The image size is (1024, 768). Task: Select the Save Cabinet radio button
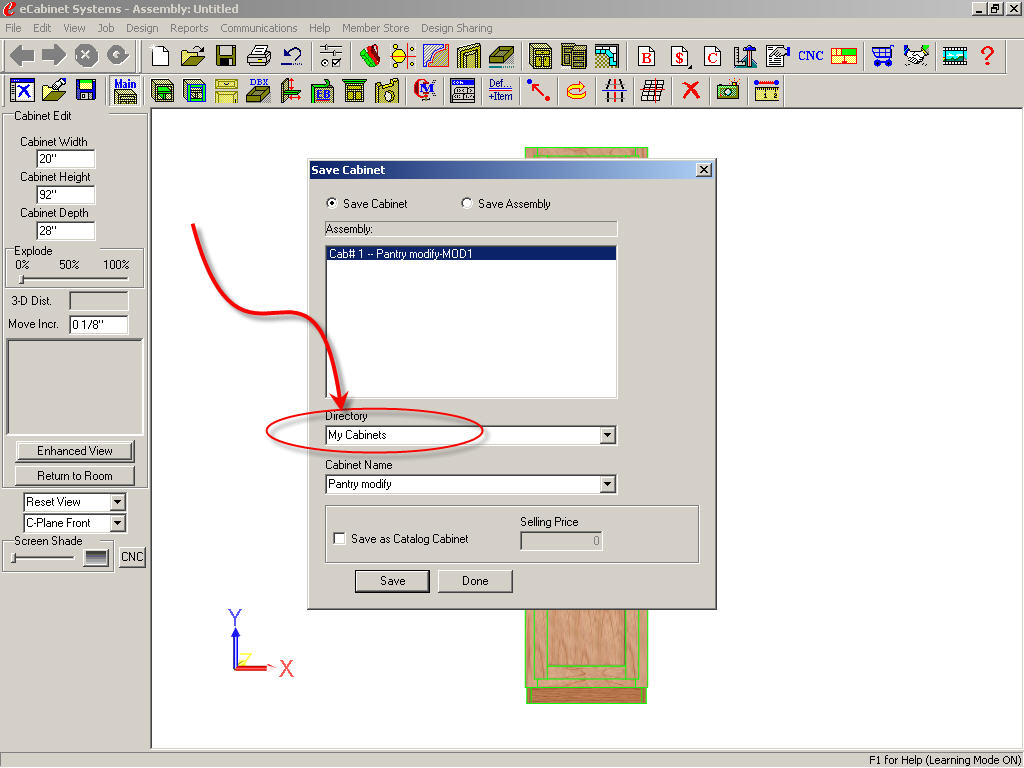point(332,203)
